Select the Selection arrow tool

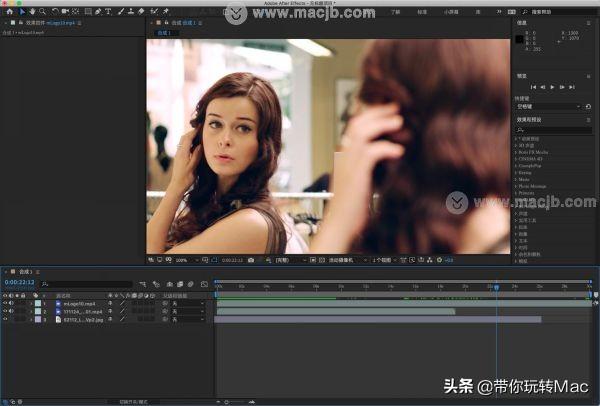(22, 12)
